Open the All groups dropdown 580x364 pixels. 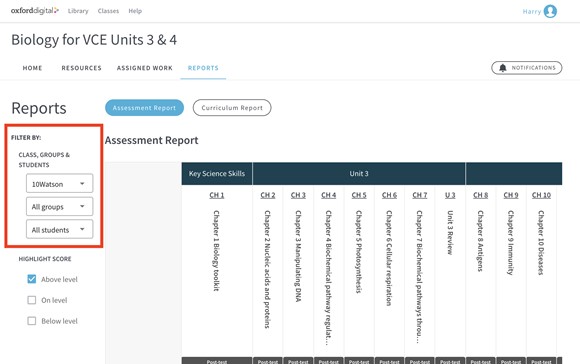[60, 206]
